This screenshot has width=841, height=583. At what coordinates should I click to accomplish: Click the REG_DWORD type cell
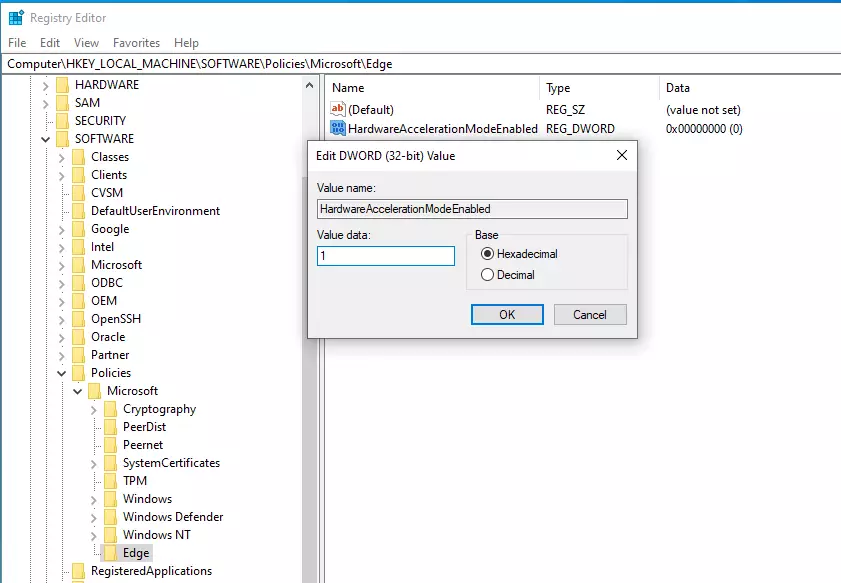[580, 129]
